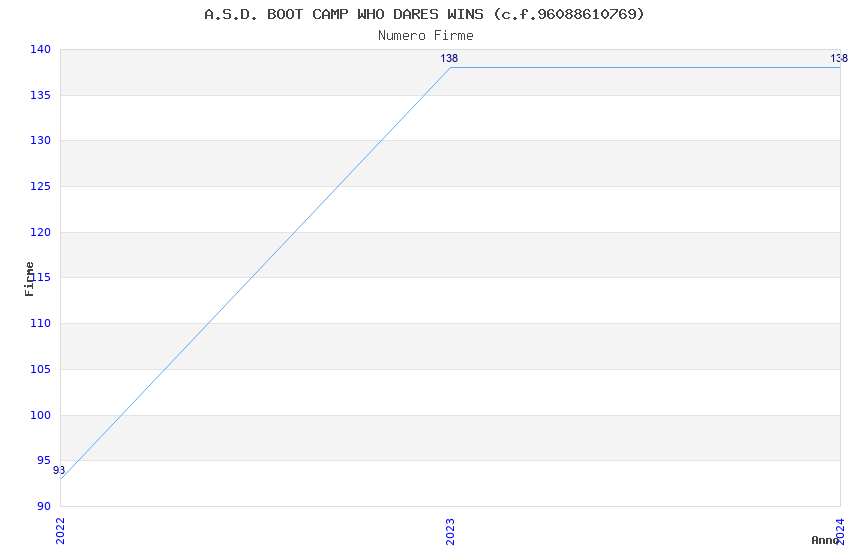Click y-axis tick value 100
This screenshot has width=850, height=550.
pos(40,416)
